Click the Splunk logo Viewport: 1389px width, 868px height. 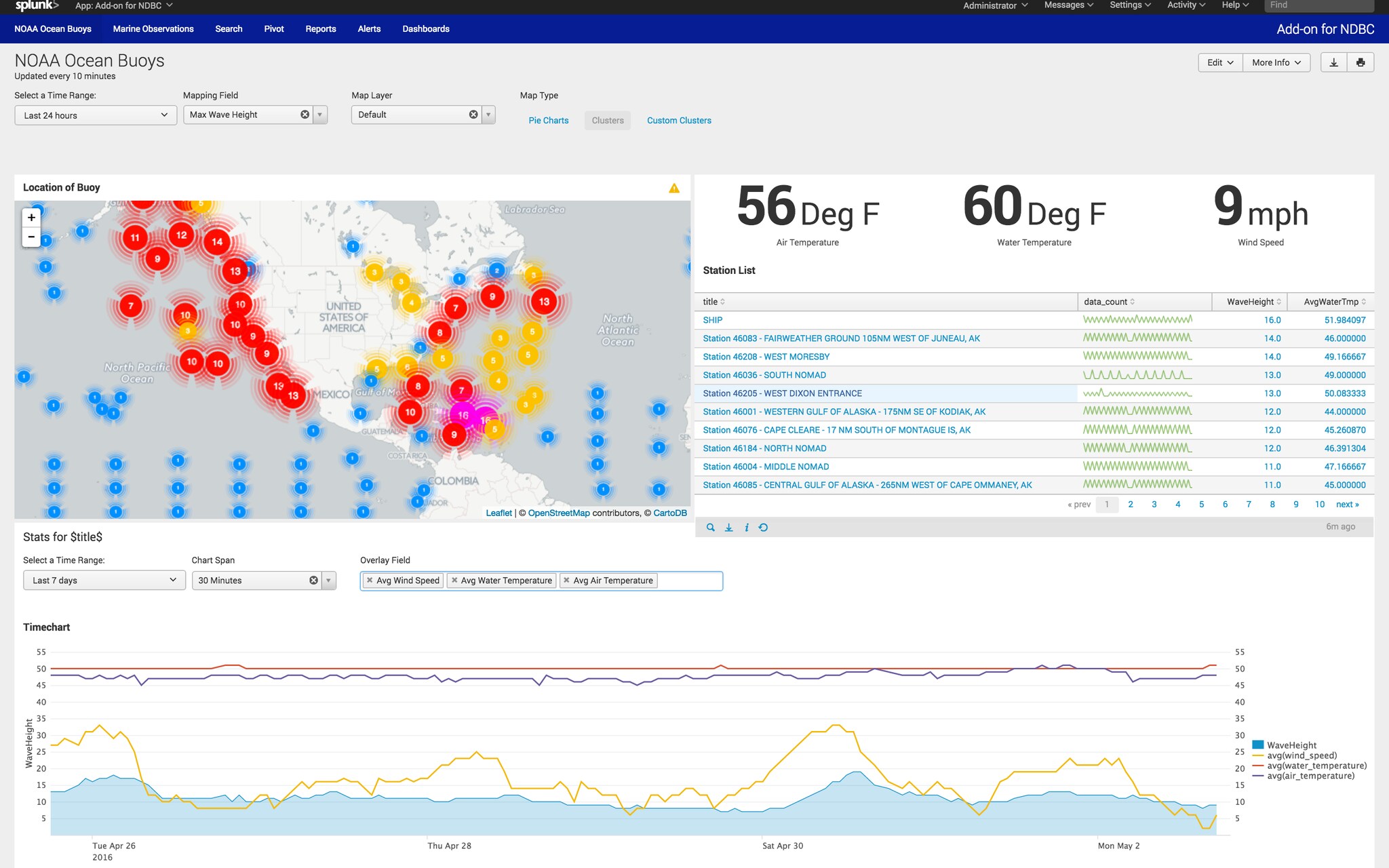pos(37,5)
